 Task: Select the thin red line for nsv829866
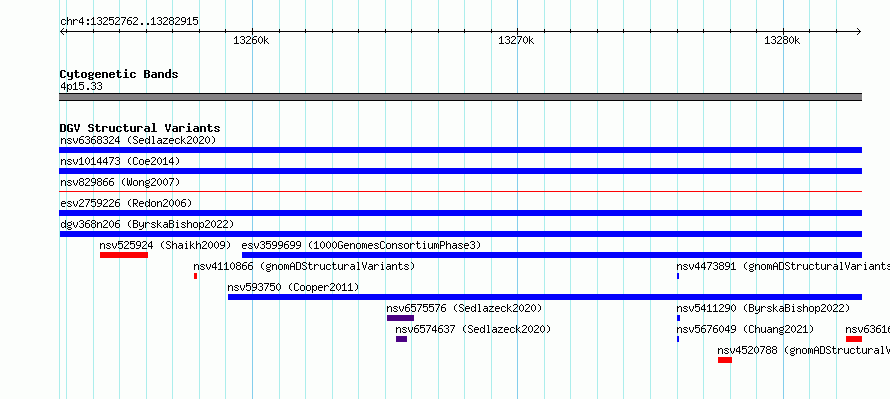coord(460,192)
